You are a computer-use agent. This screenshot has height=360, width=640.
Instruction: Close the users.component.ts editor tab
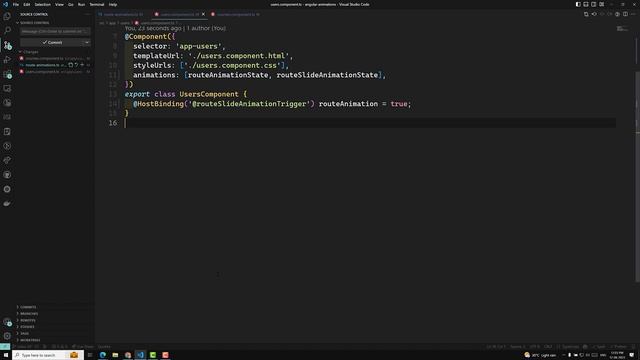pos(203,14)
